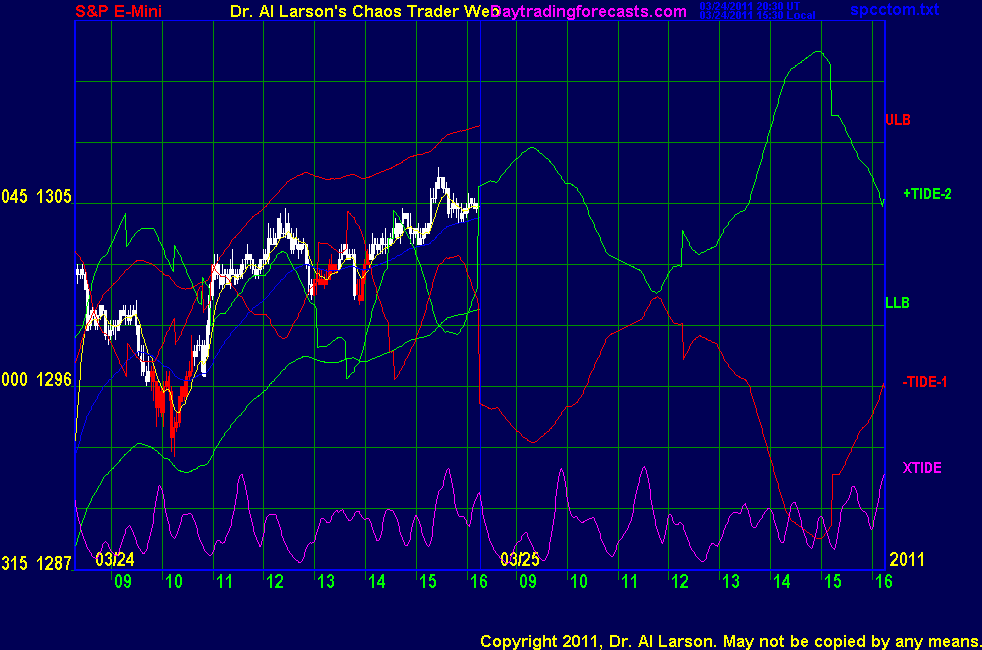Select the 03/25 date label
The width and height of the screenshot is (982, 650).
coord(519,559)
